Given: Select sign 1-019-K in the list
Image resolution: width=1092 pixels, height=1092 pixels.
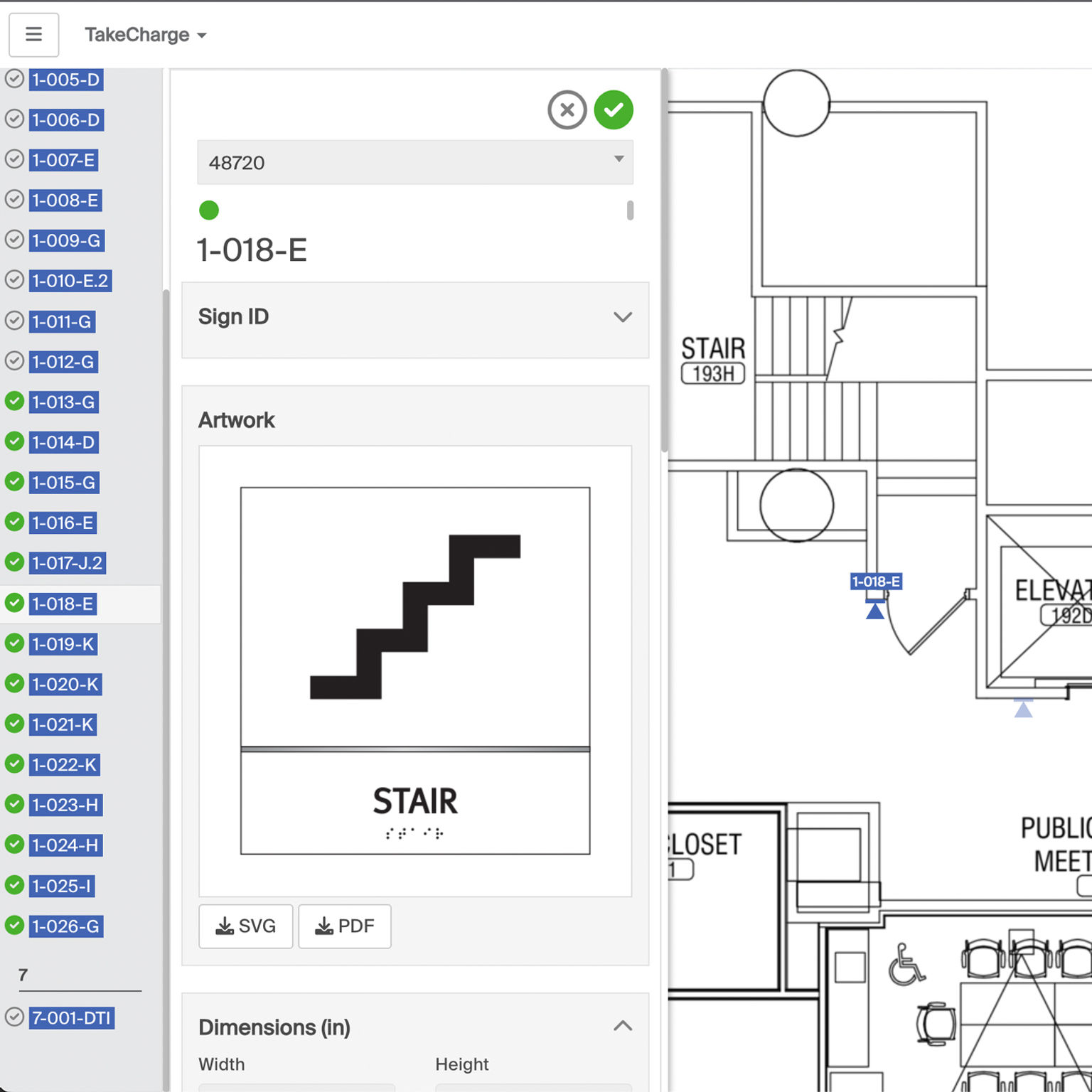Looking at the screenshot, I should (x=63, y=644).
